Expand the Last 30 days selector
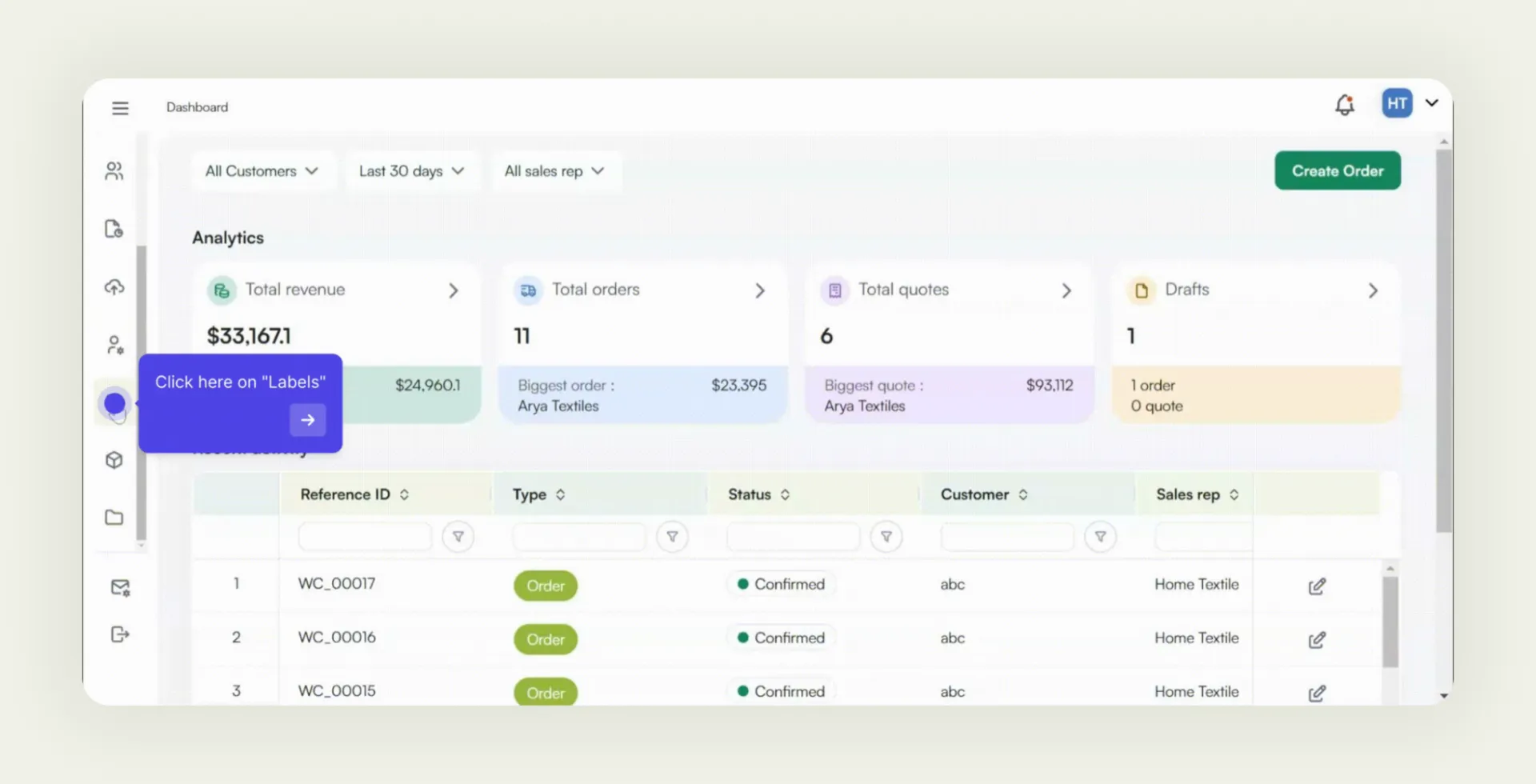This screenshot has height=784, width=1536. click(x=410, y=170)
